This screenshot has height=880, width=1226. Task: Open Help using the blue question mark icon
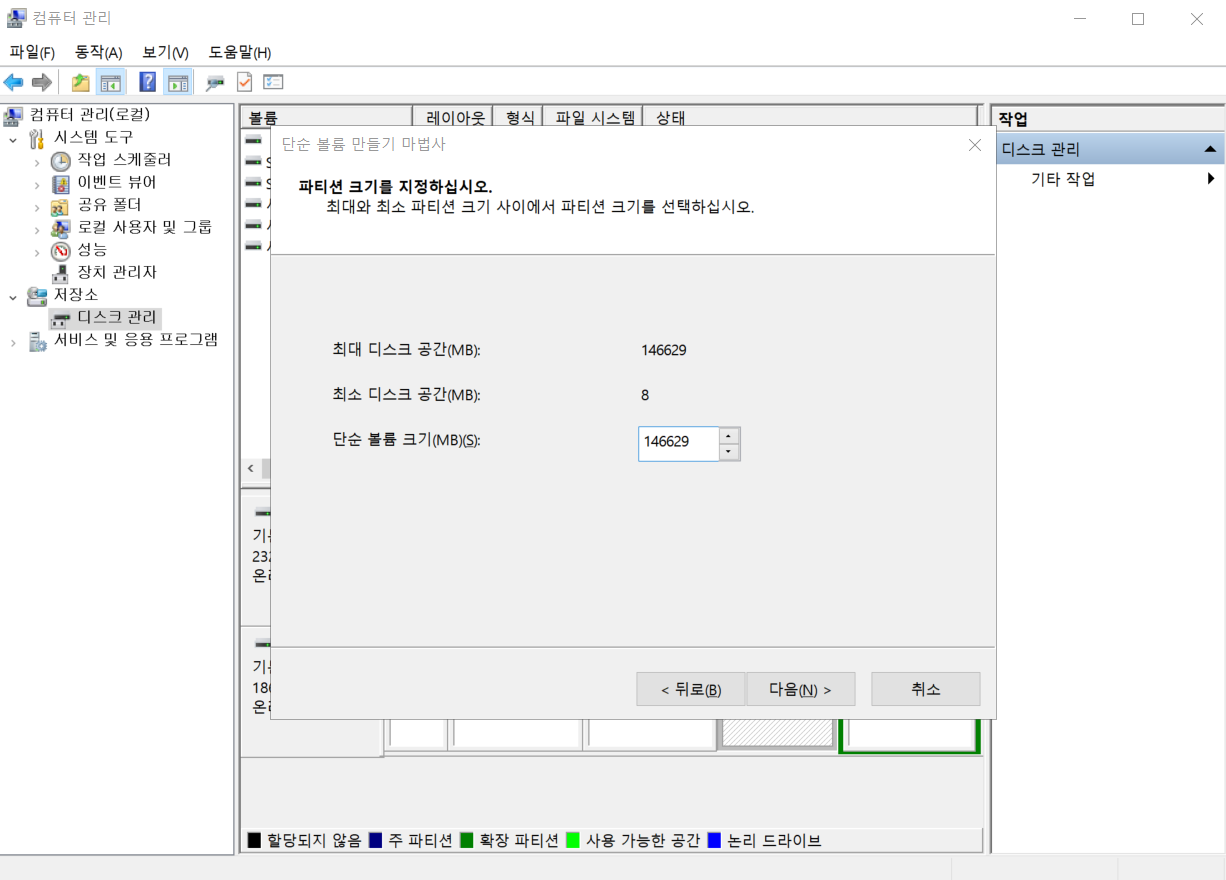147,82
